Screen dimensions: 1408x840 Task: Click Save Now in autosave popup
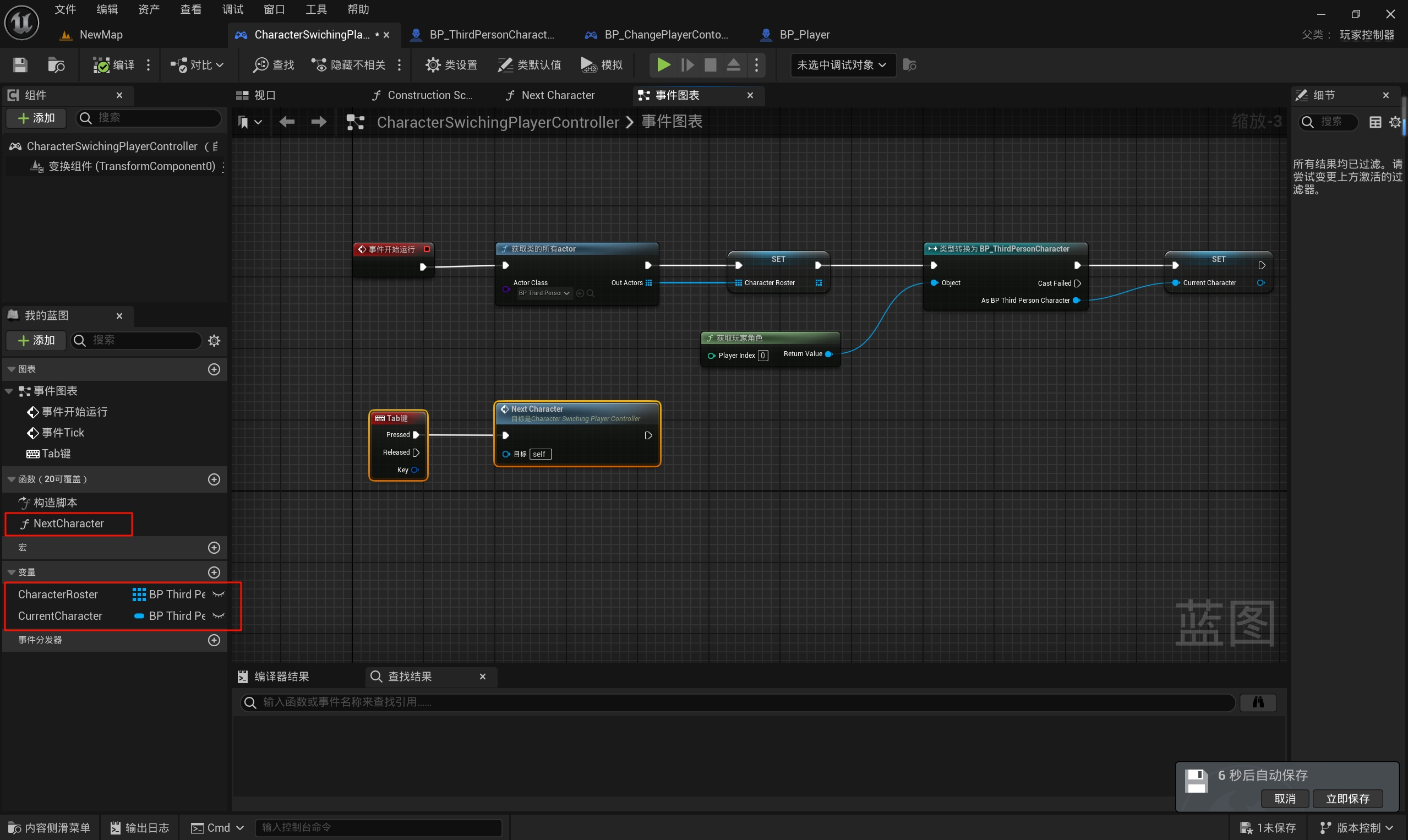point(1347,798)
